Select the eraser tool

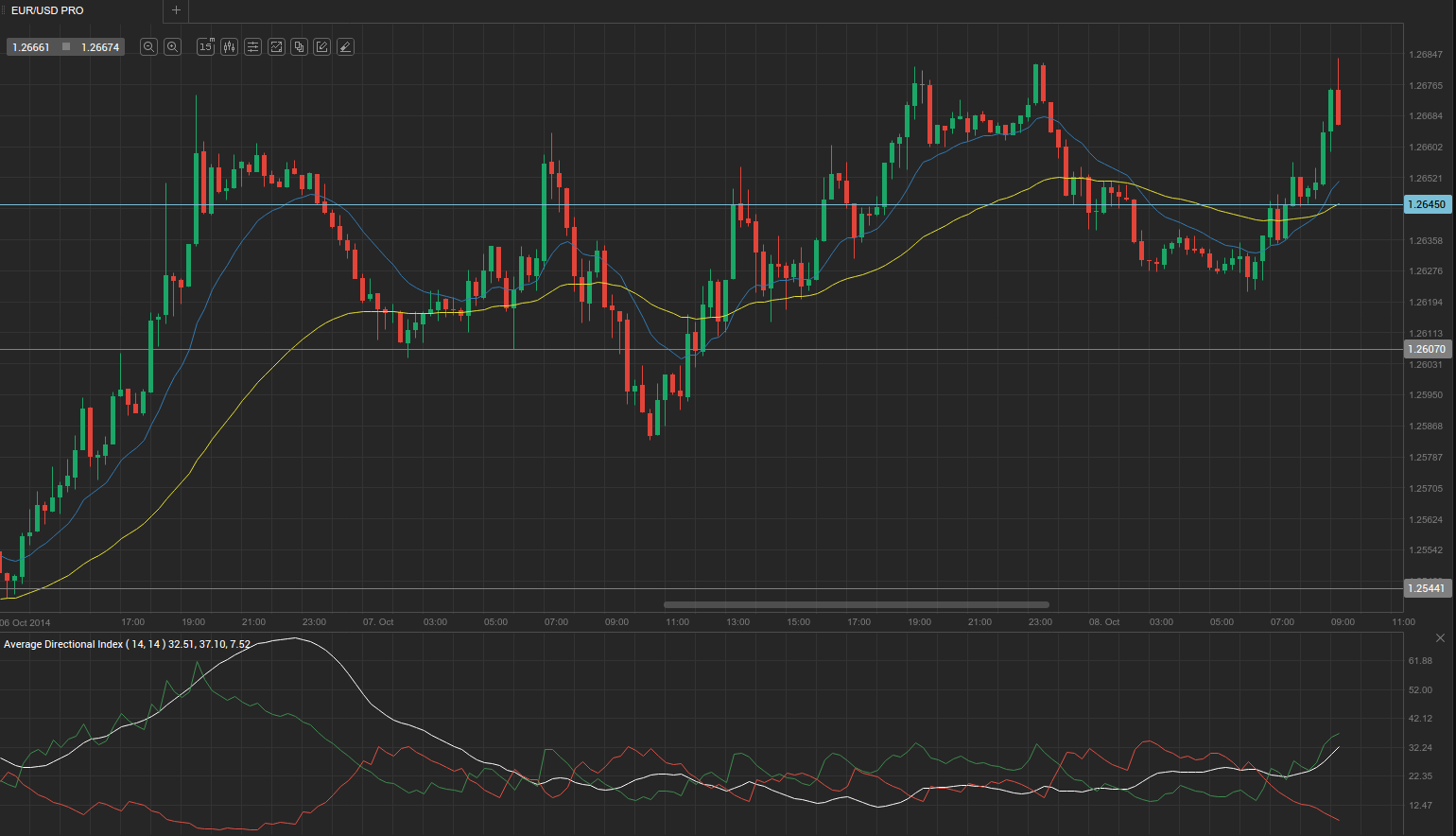pos(345,46)
